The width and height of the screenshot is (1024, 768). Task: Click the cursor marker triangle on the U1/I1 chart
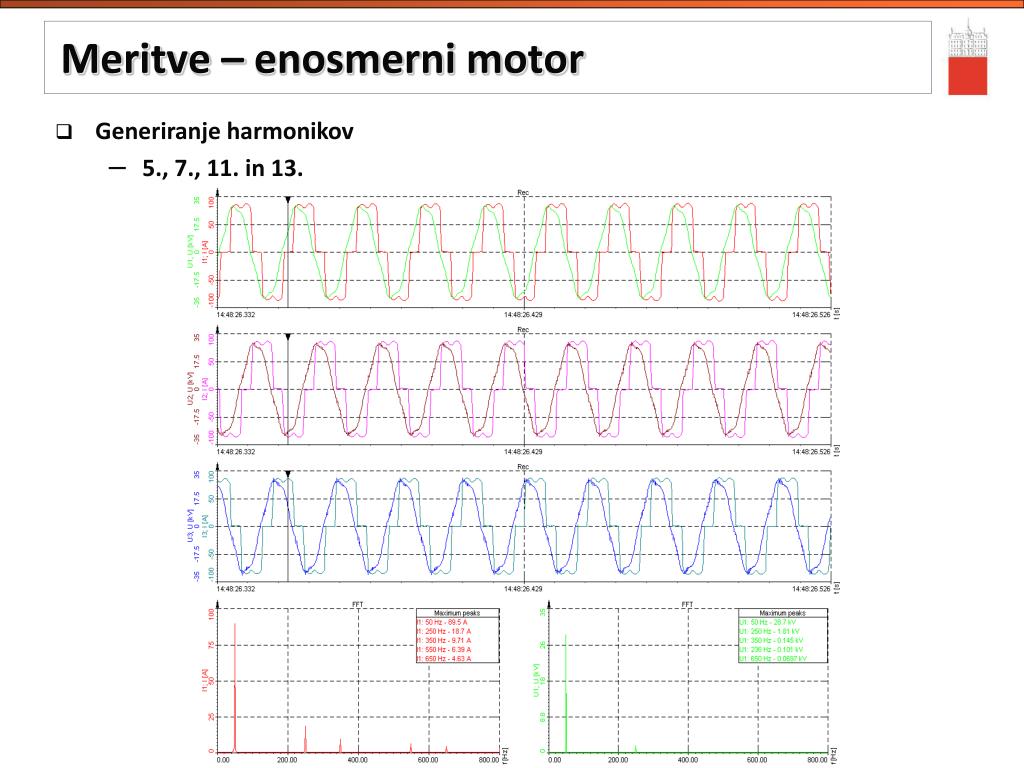(287, 200)
